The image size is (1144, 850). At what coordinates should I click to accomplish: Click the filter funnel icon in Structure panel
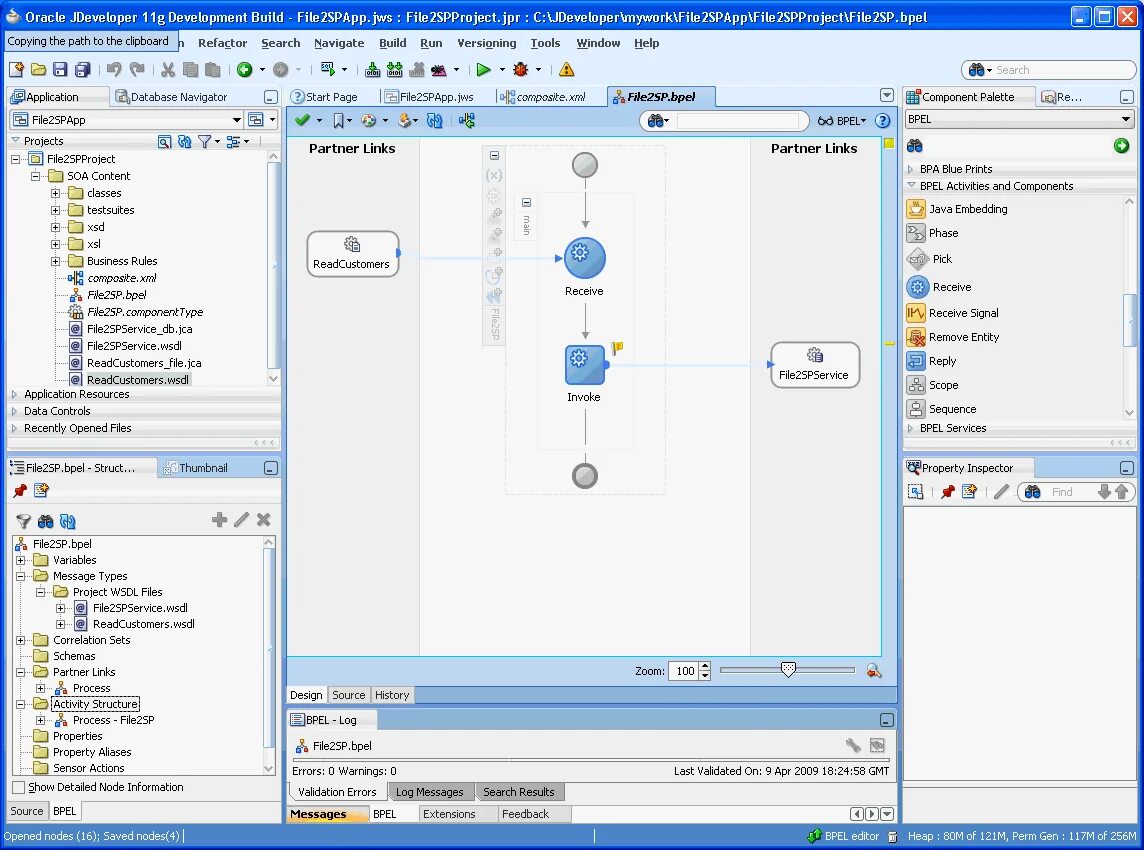click(x=23, y=521)
